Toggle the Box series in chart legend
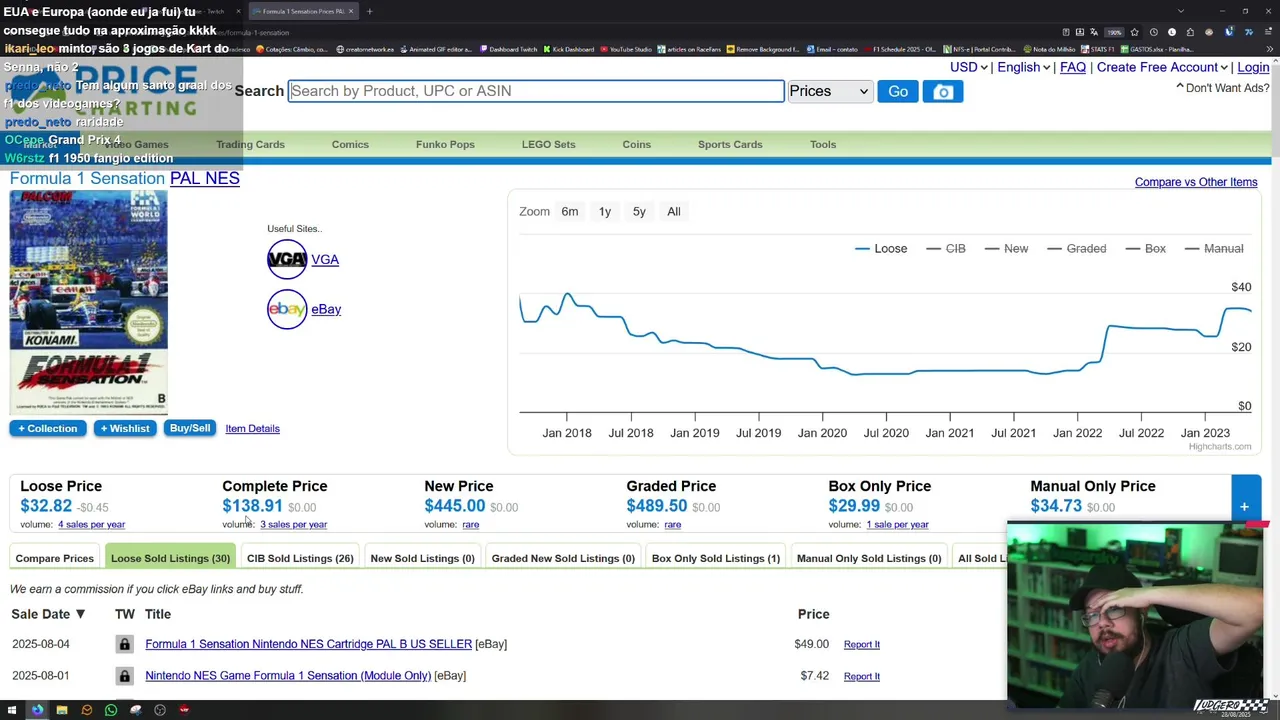This screenshot has width=1280, height=720. pos(1145,248)
